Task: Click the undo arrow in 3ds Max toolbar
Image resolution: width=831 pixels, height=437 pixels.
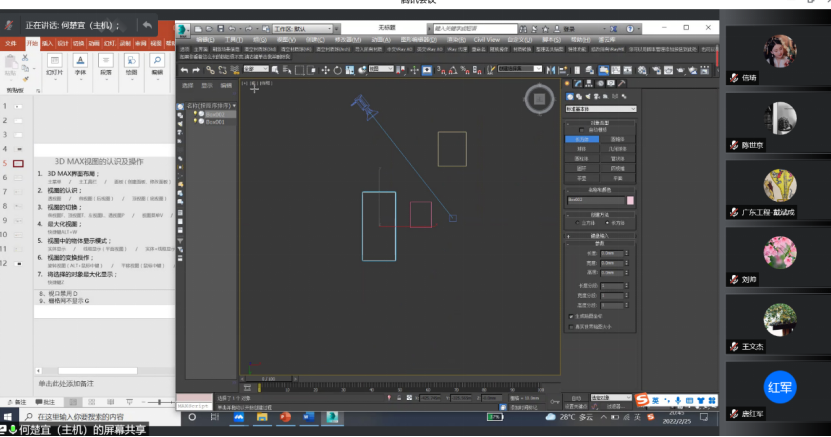Action: [x=184, y=70]
